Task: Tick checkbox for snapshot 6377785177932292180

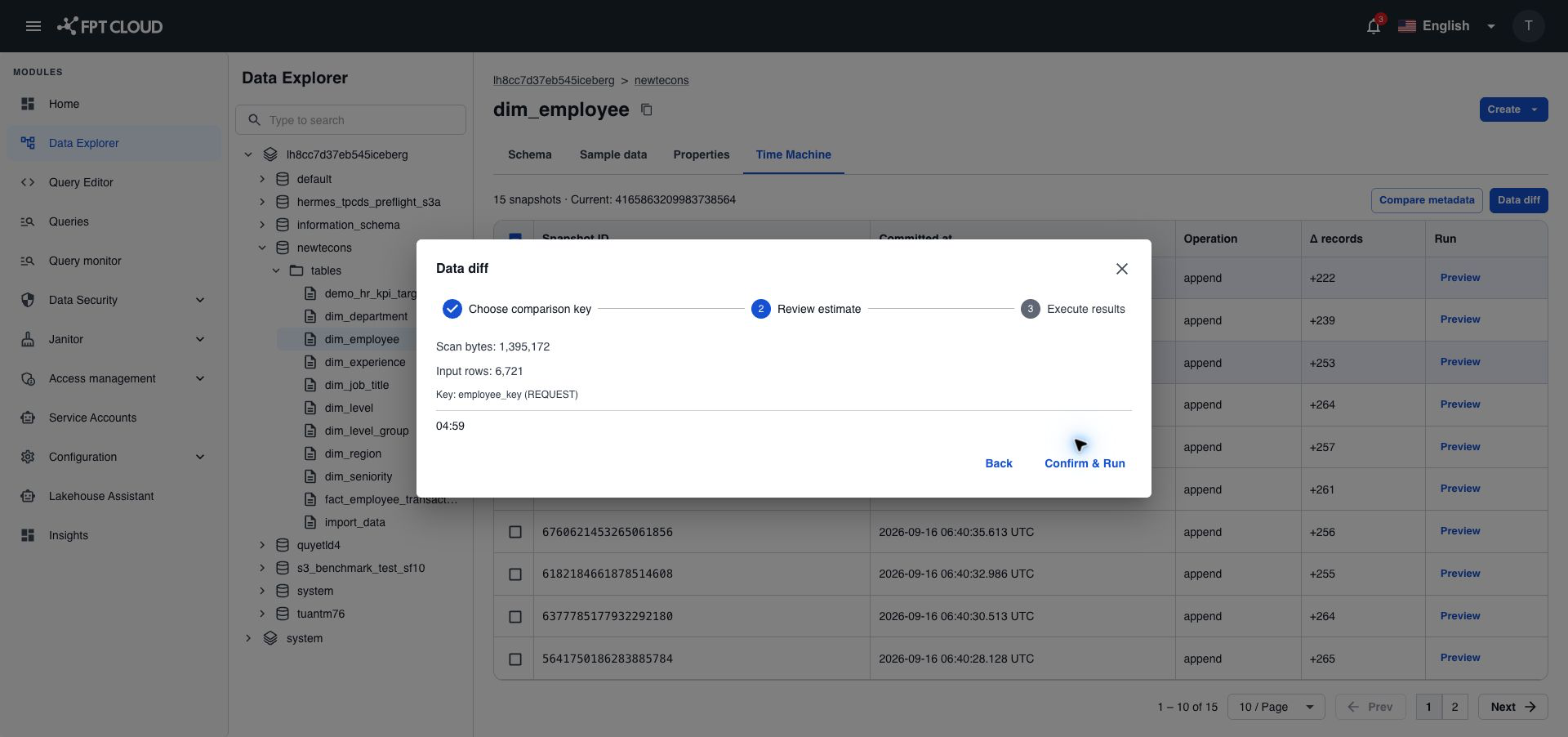Action: point(515,617)
